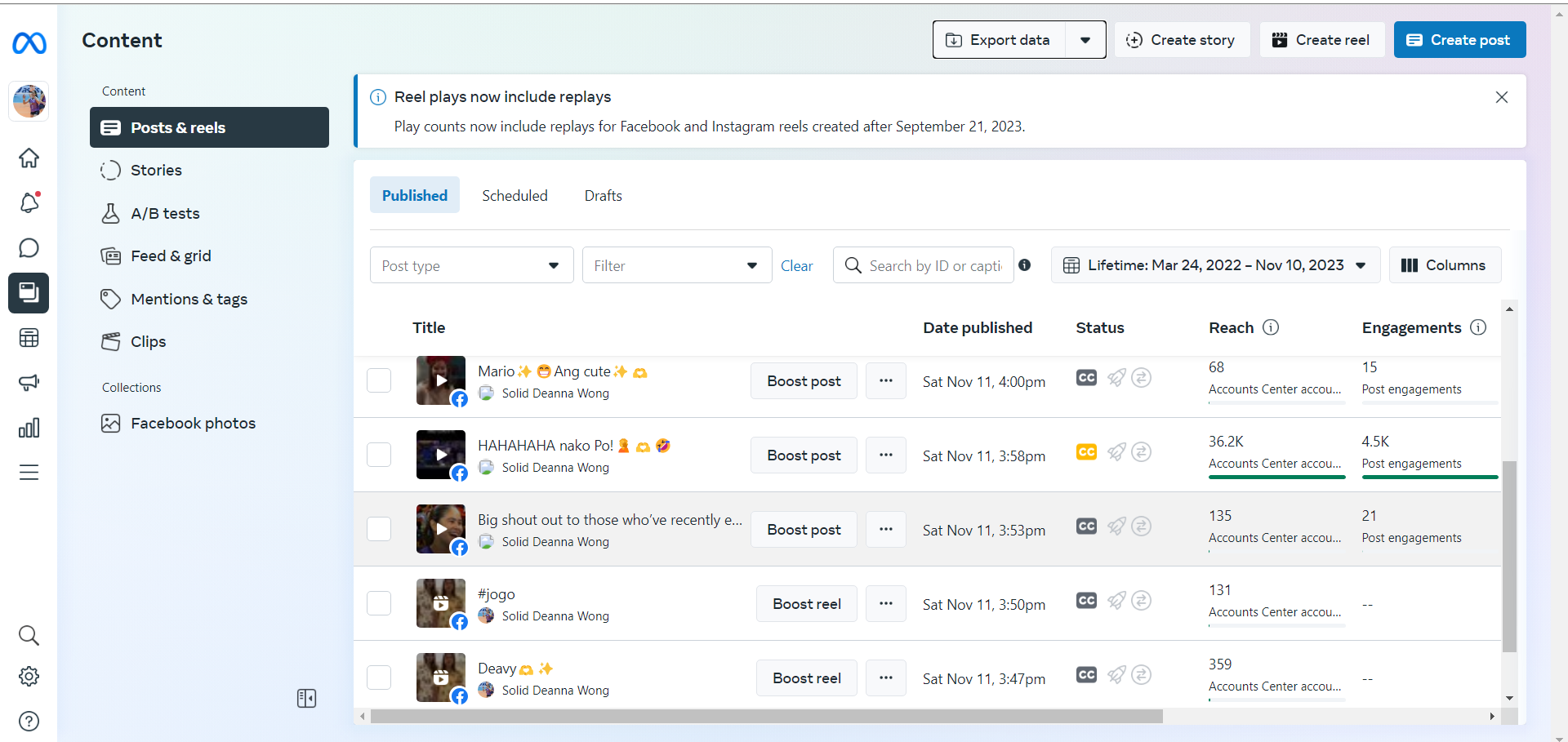This screenshot has height=742, width=1568.
Task: Select checkbox for Mario Ang cute post
Action: (x=379, y=380)
